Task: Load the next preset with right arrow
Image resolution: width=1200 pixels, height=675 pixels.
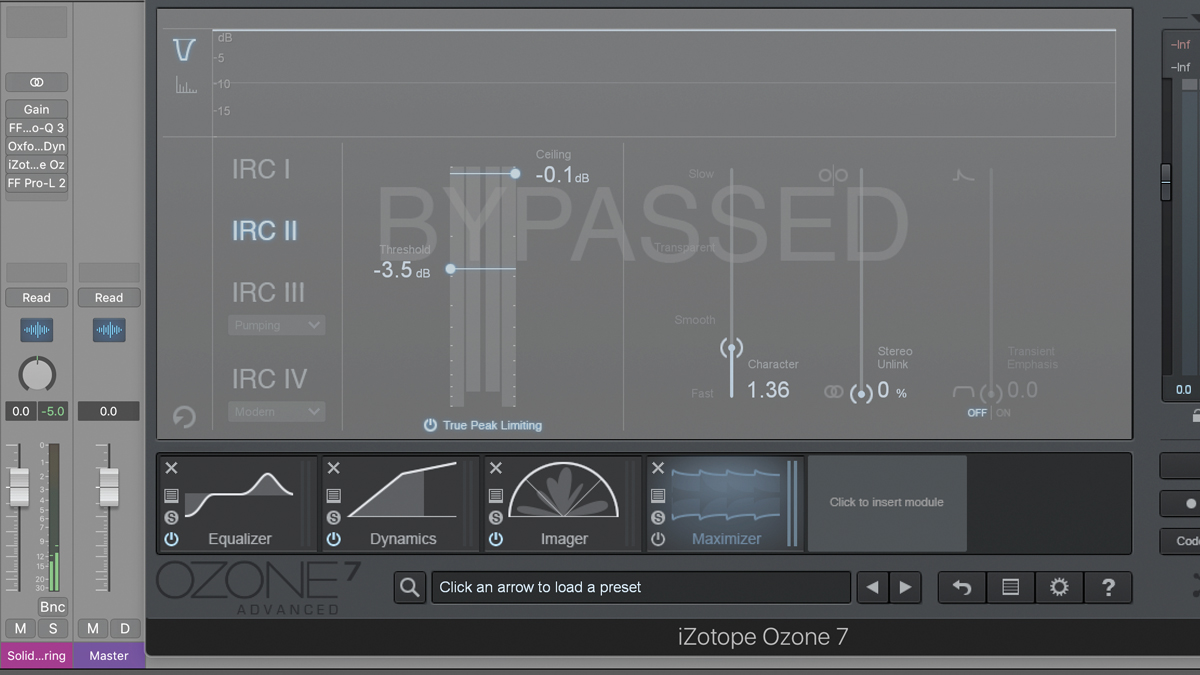Action: point(906,587)
